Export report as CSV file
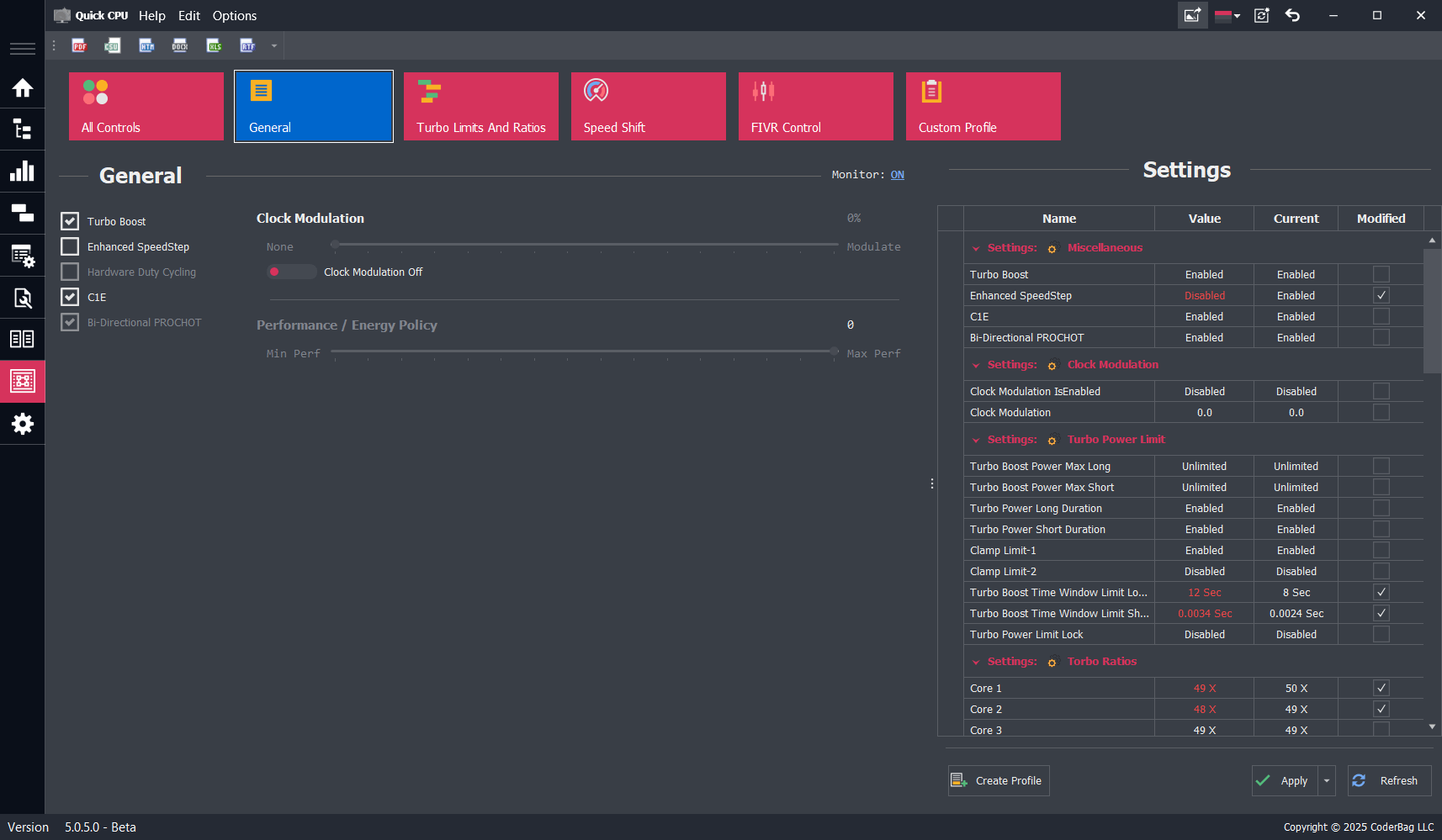 coord(113,45)
